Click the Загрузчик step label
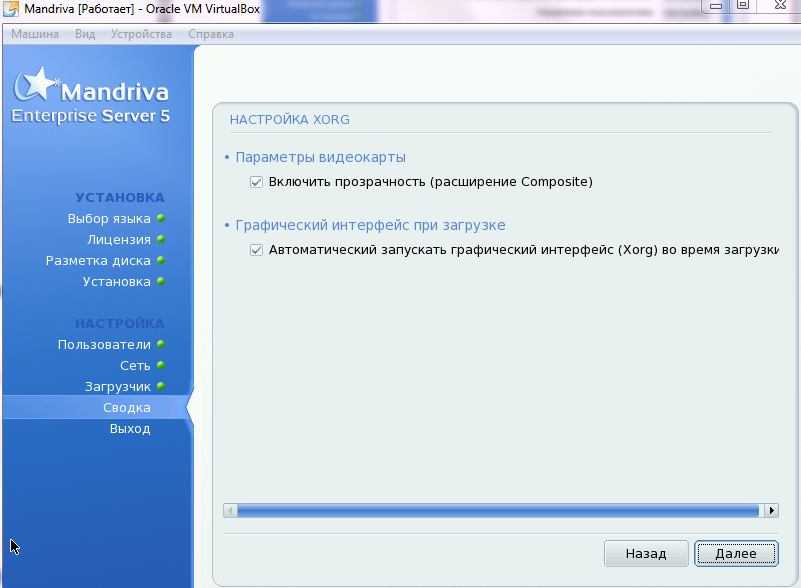This screenshot has height=588, width=801. tap(117, 387)
